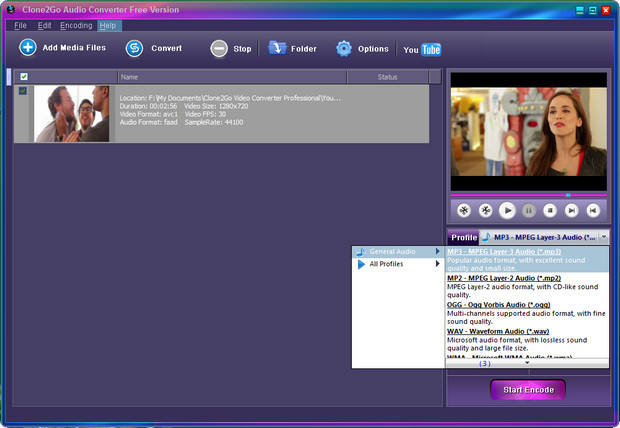This screenshot has height=428, width=620.
Task: Click the Convert swirl icon
Action: [x=134, y=48]
